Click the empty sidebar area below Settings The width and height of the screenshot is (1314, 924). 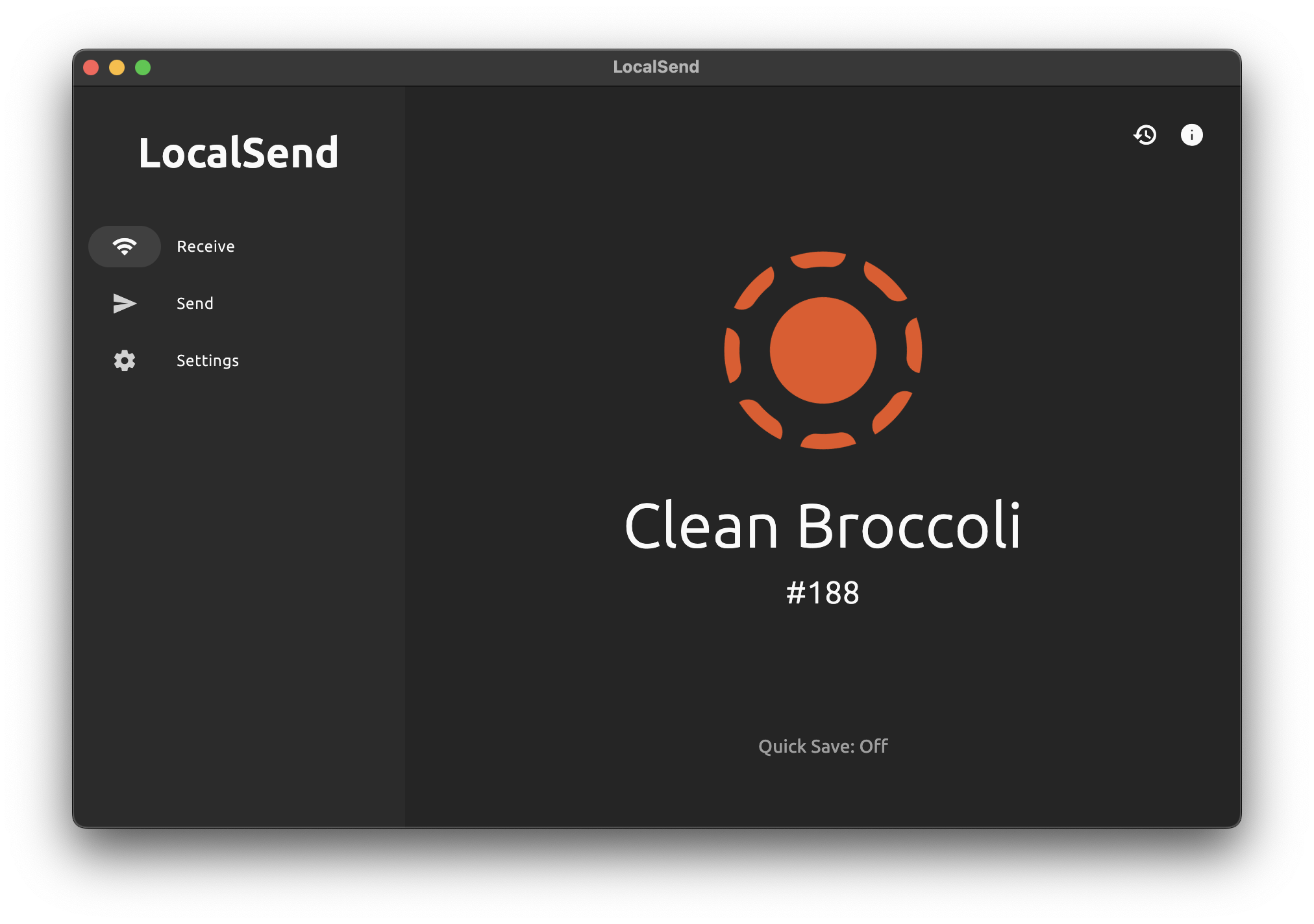tap(239, 584)
